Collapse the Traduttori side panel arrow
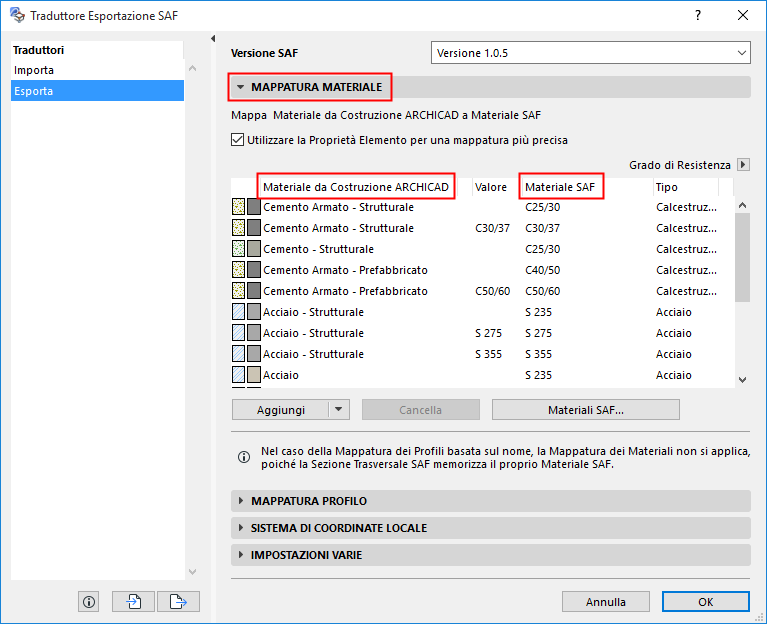 (213, 38)
